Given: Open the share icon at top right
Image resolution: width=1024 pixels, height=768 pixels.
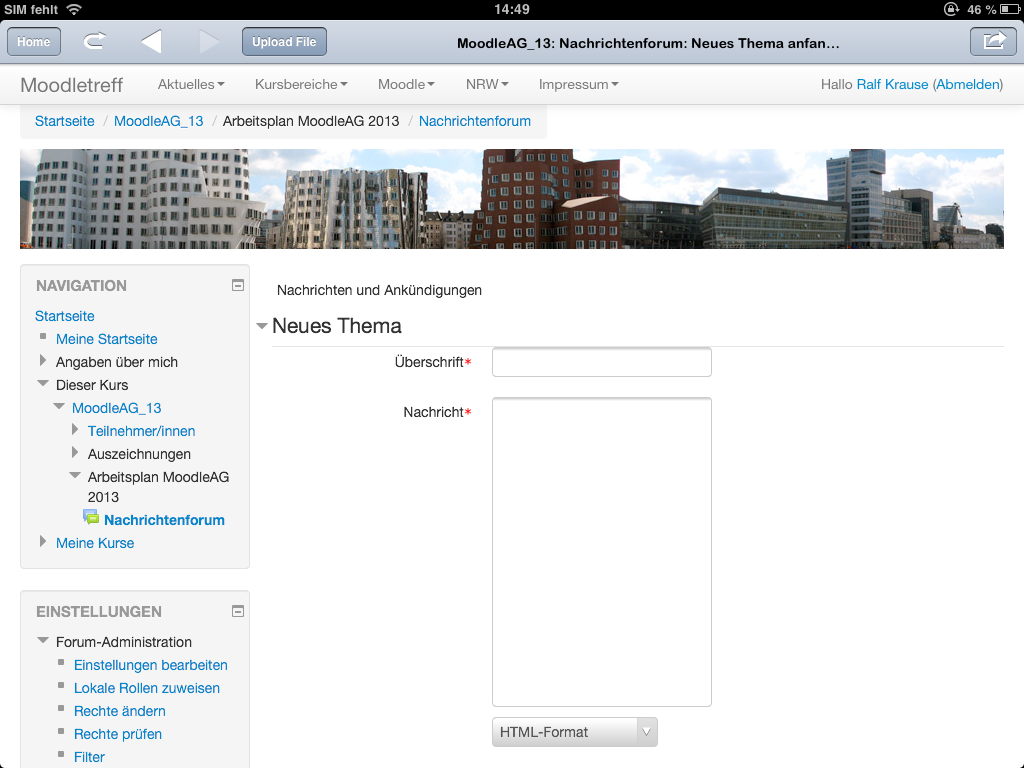Looking at the screenshot, I should pyautogui.click(x=993, y=42).
